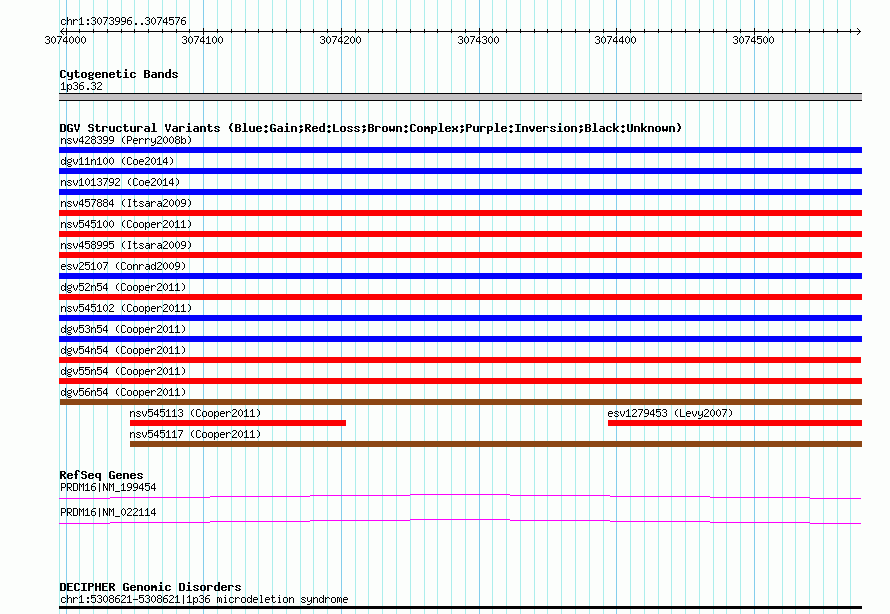890x614 pixels.
Task: Open variant label dgv11n100 (Coe2014)
Action: (117, 161)
